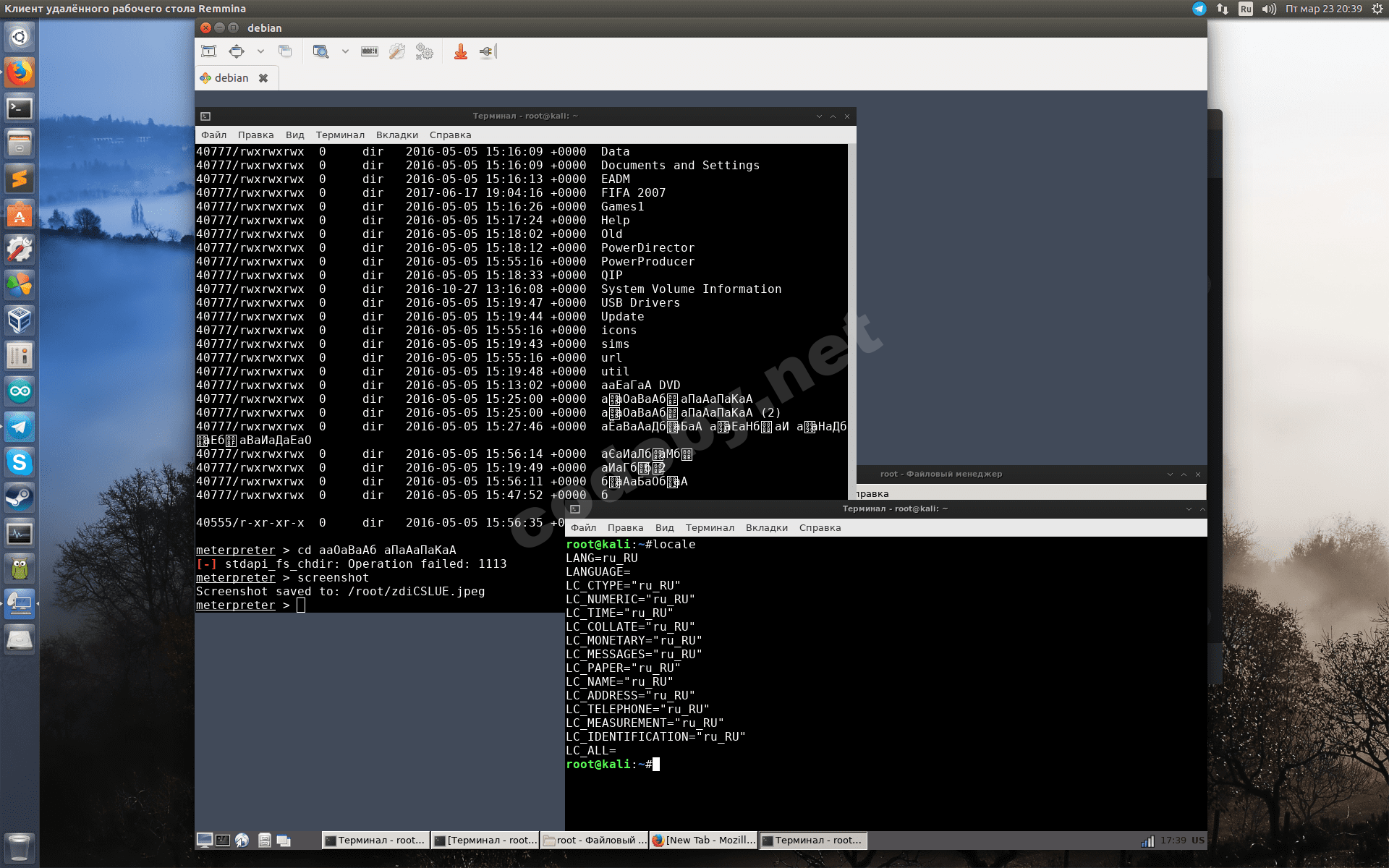Screen dimensions: 1389x868
Task: Click the upper terminal's vertical scrollbar
Action: [851, 318]
